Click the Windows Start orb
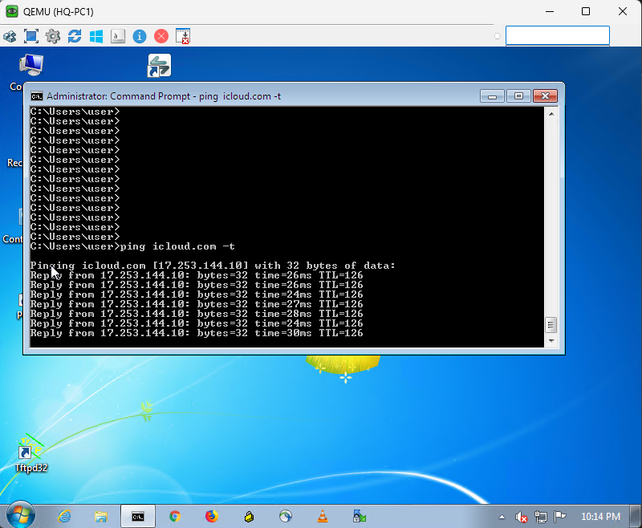 pyautogui.click(x=20, y=516)
